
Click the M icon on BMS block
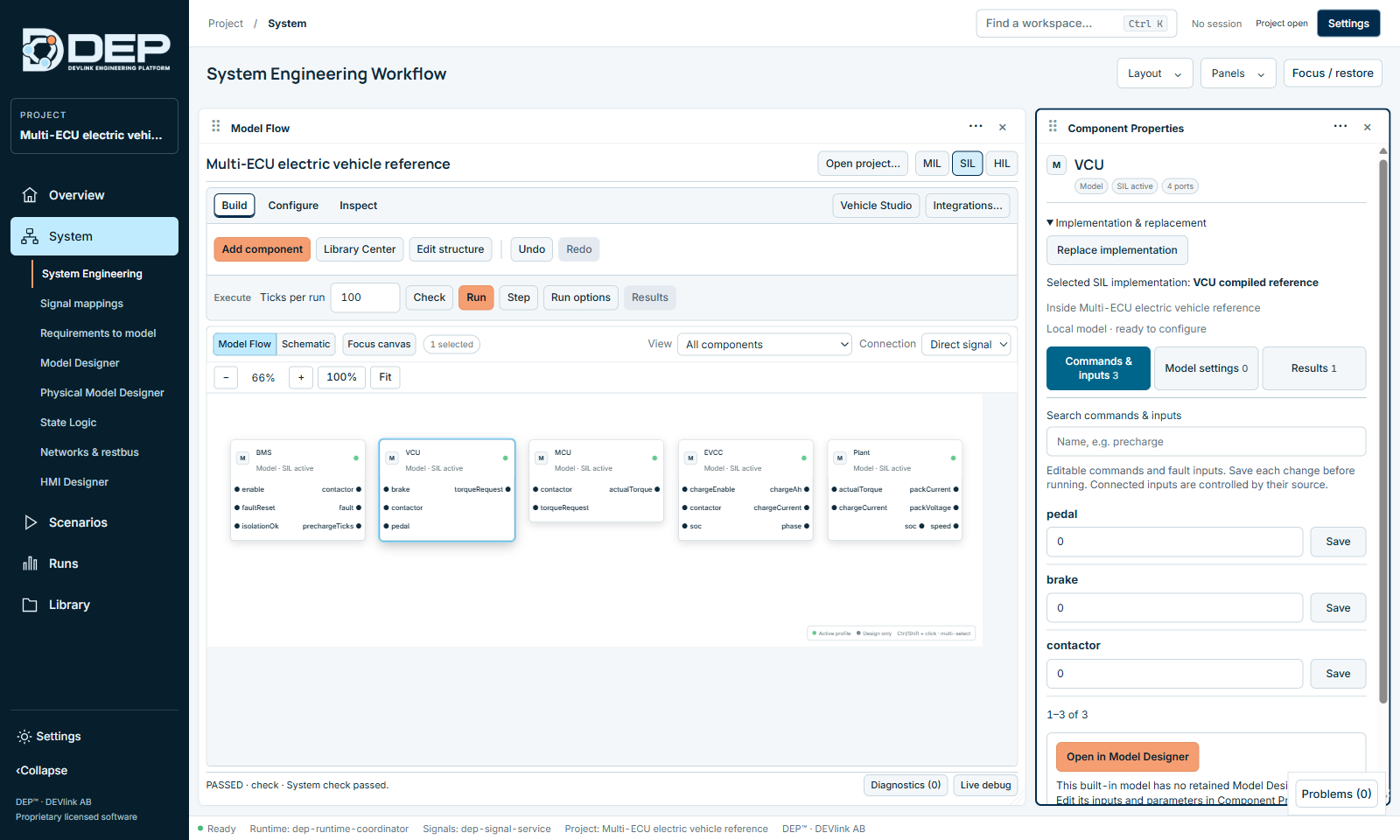tap(242, 458)
